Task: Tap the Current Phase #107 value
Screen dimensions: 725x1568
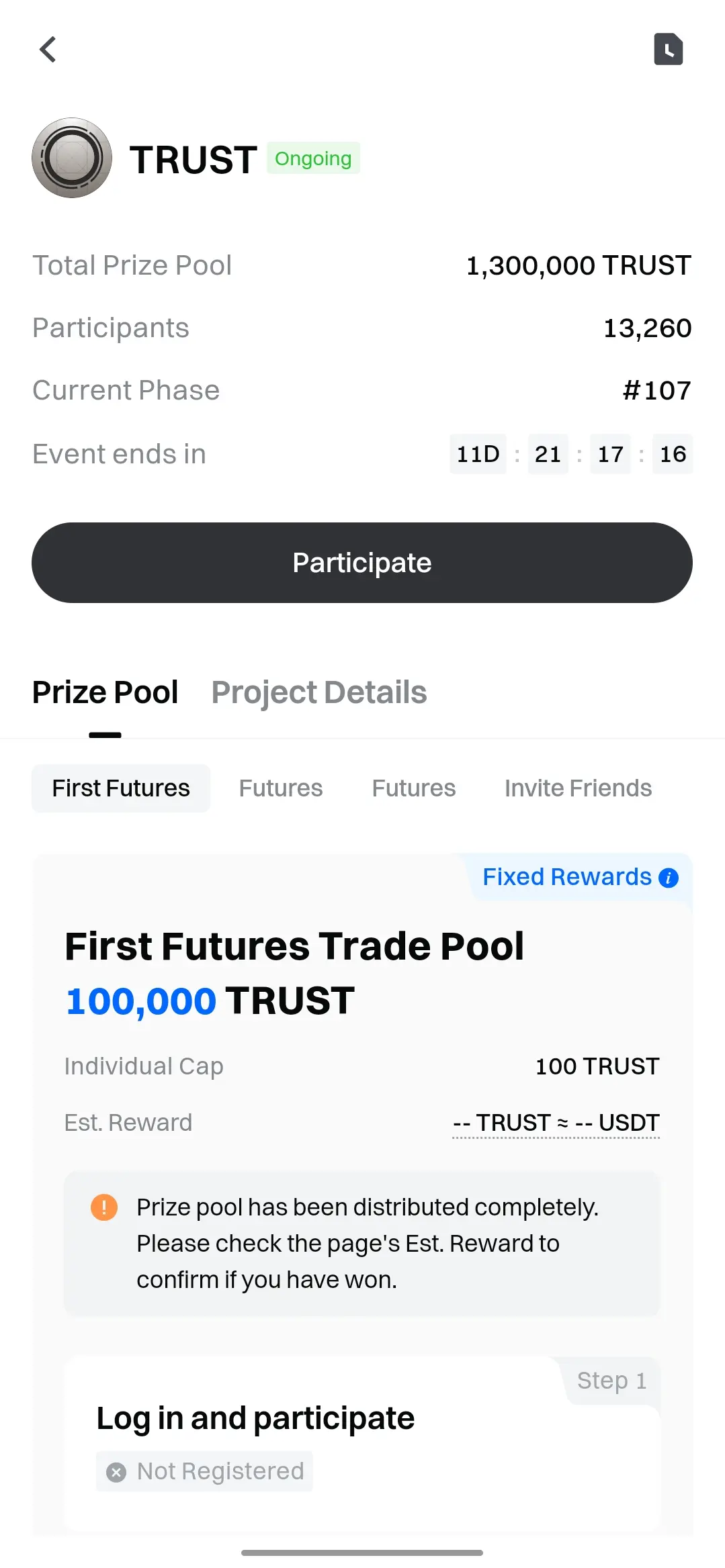Action: pyautogui.click(x=657, y=390)
